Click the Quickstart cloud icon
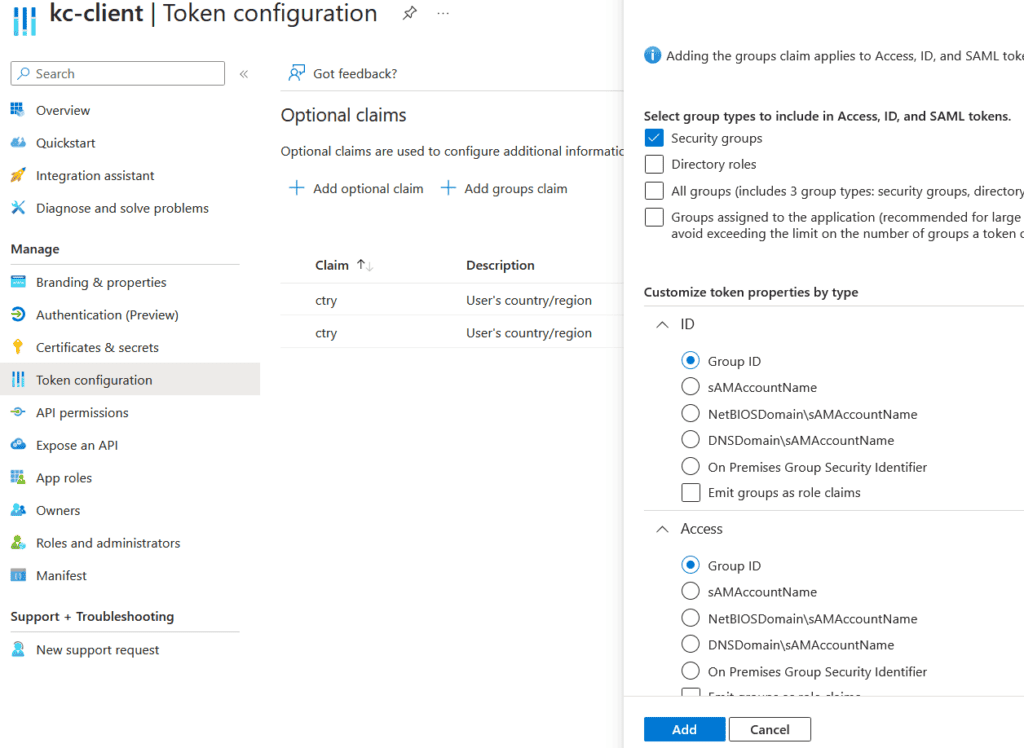Viewport: 1024px width, 748px height. click(18, 142)
